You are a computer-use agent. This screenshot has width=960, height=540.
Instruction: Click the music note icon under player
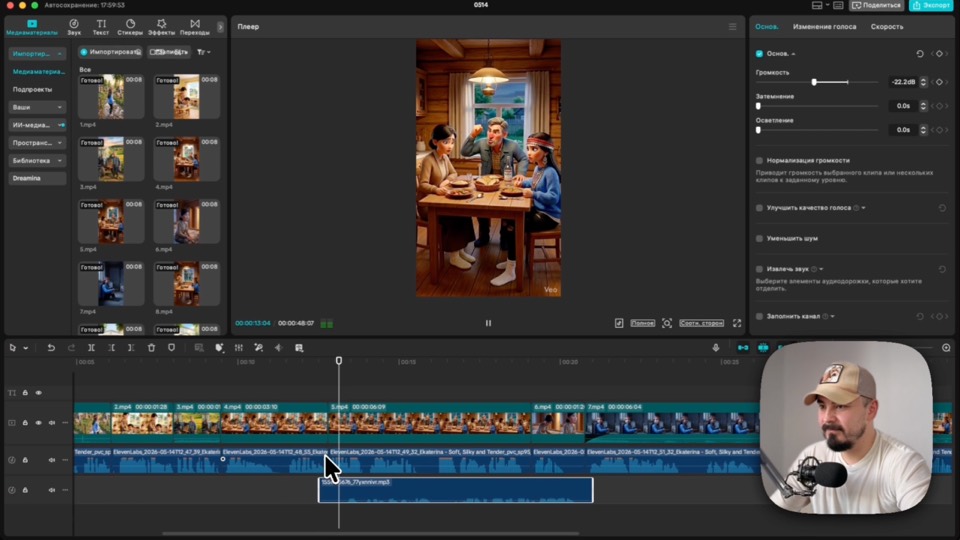pyautogui.click(x=619, y=323)
